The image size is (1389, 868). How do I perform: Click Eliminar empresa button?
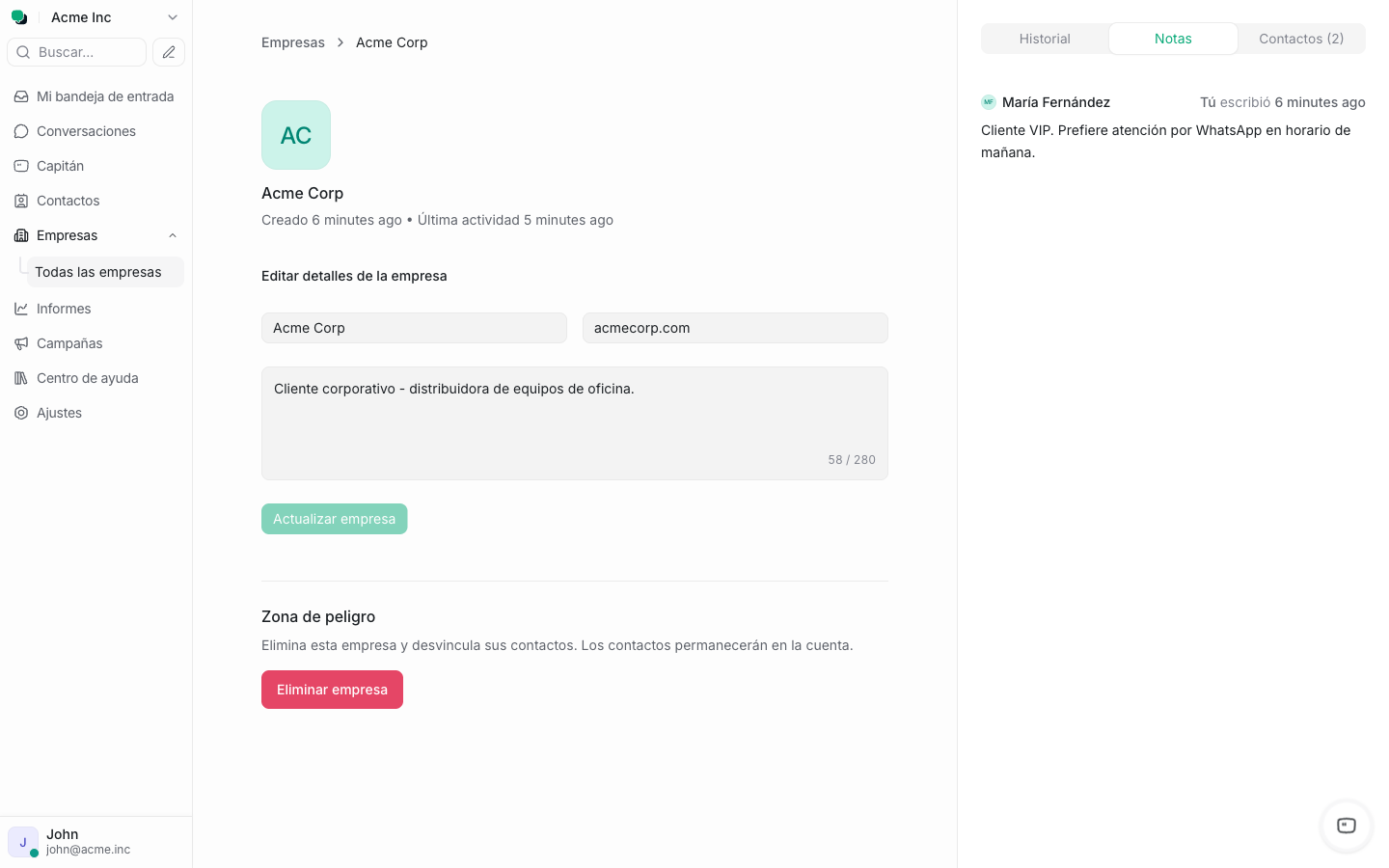point(332,690)
